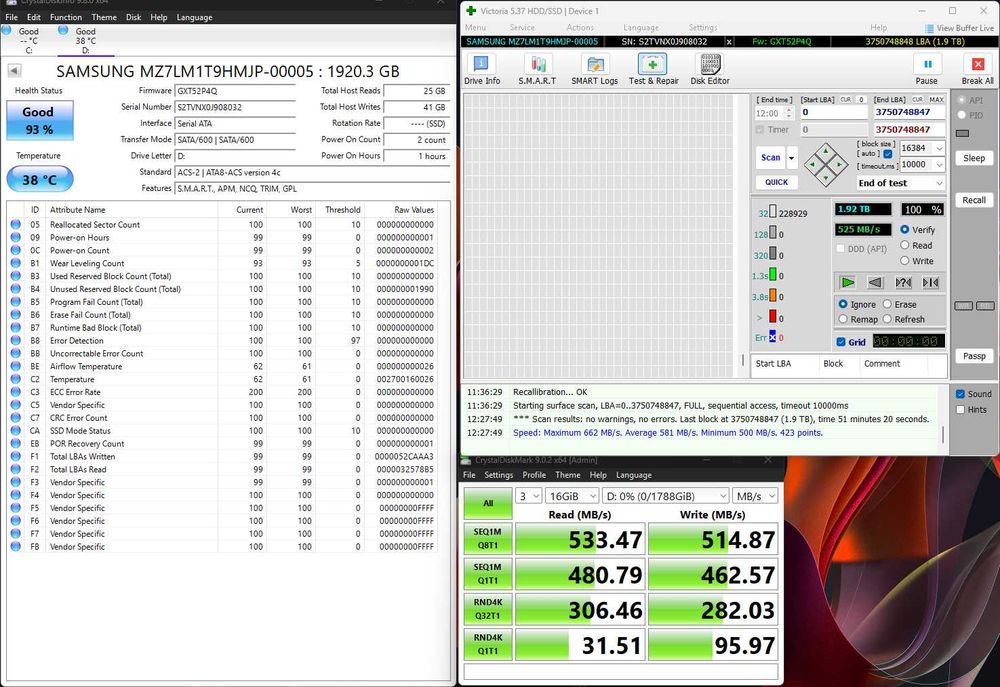The width and height of the screenshot is (1000, 687).
Task: Open the D: drive selection dropdown
Action: 665,496
